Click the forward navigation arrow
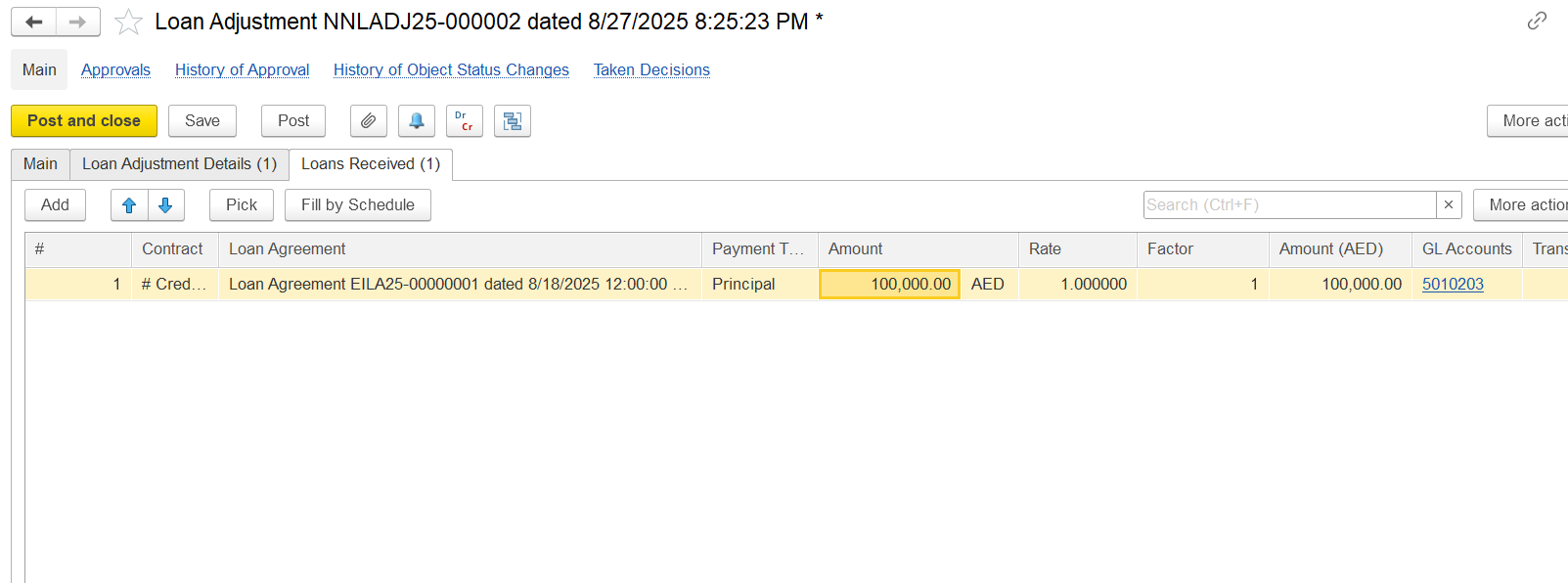 click(x=78, y=22)
